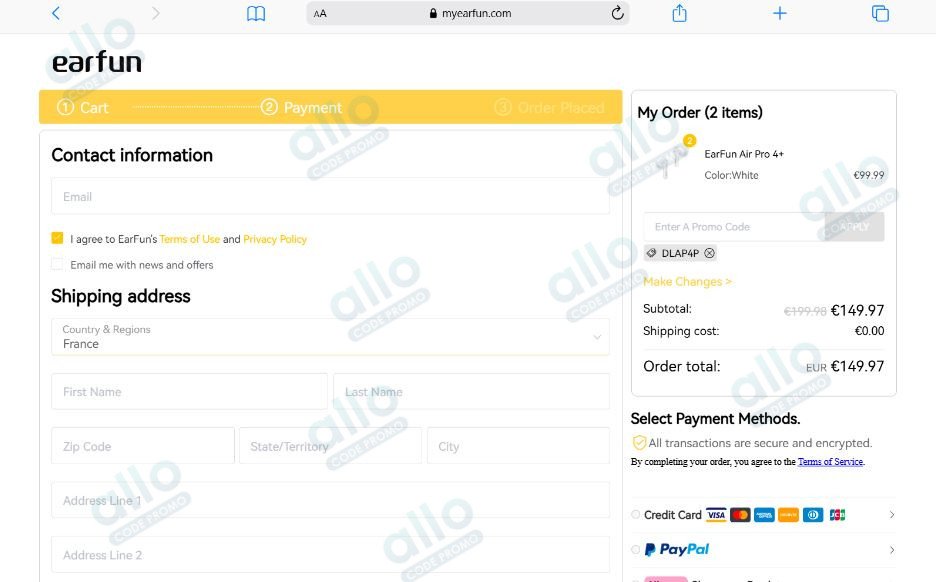Image resolution: width=936 pixels, height=582 pixels.
Task: Expand the Credit Card option chevron
Action: pos(892,515)
